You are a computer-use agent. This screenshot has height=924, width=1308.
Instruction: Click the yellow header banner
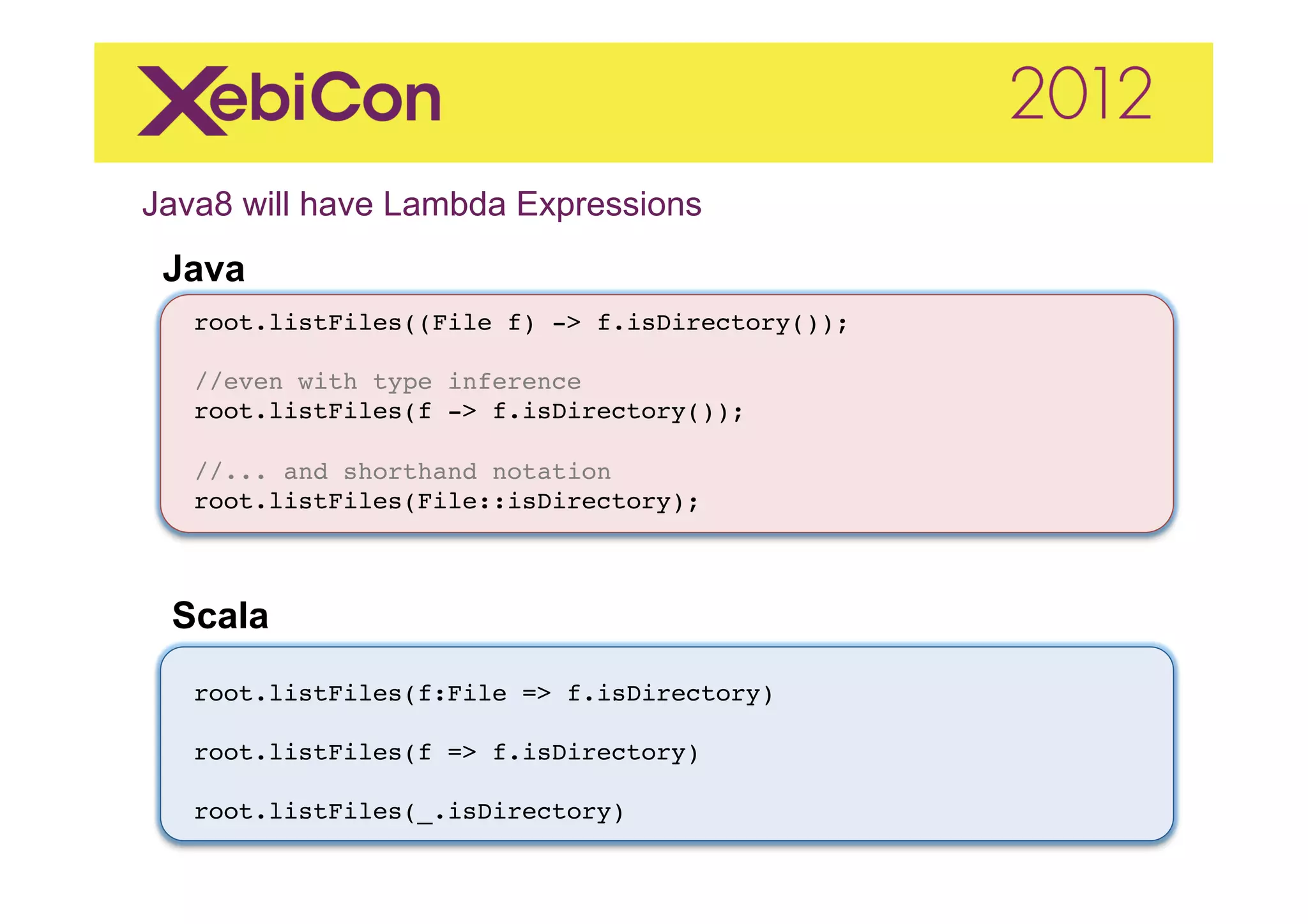[x=703, y=102]
